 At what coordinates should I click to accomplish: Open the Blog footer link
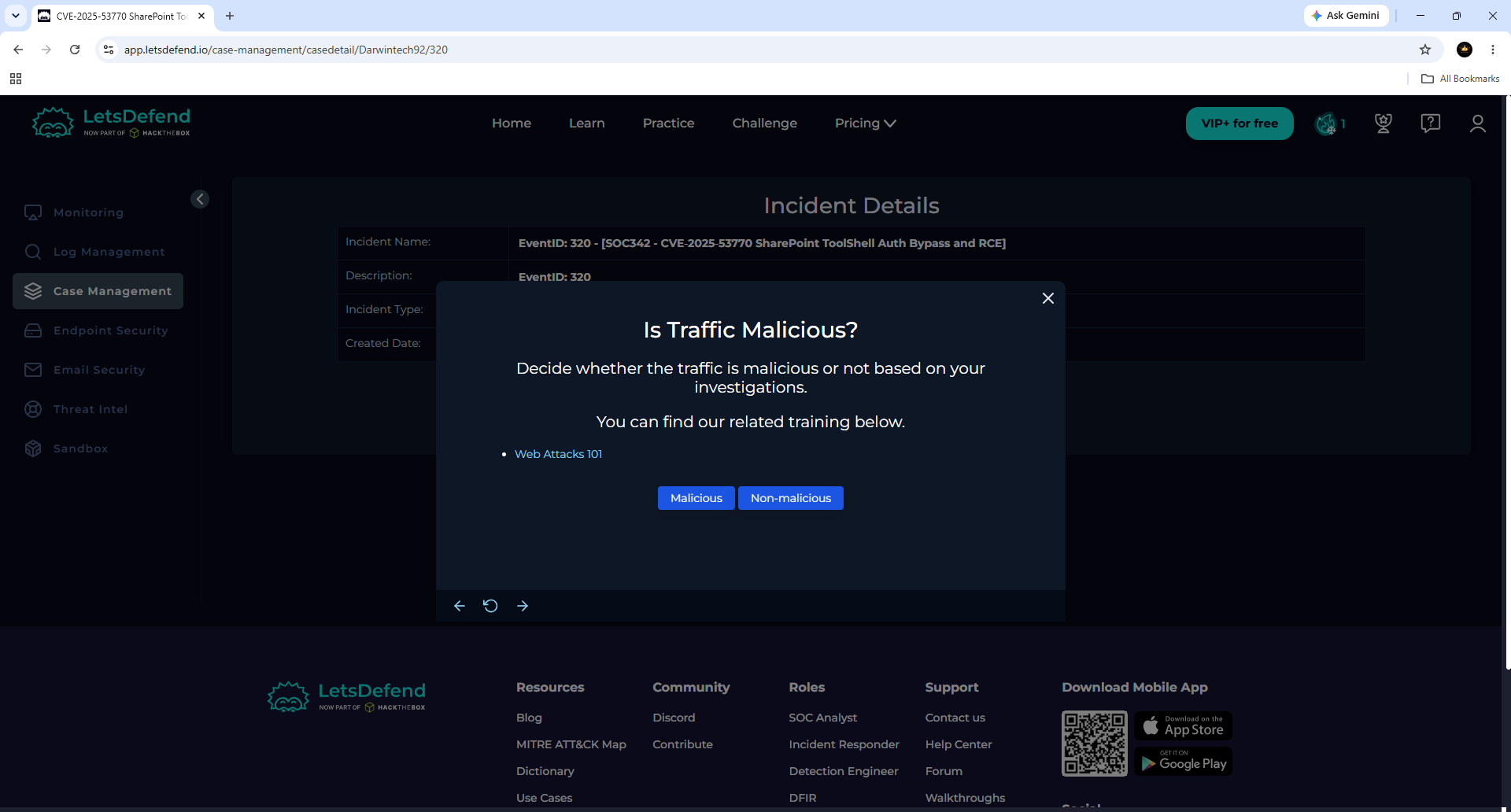529,718
